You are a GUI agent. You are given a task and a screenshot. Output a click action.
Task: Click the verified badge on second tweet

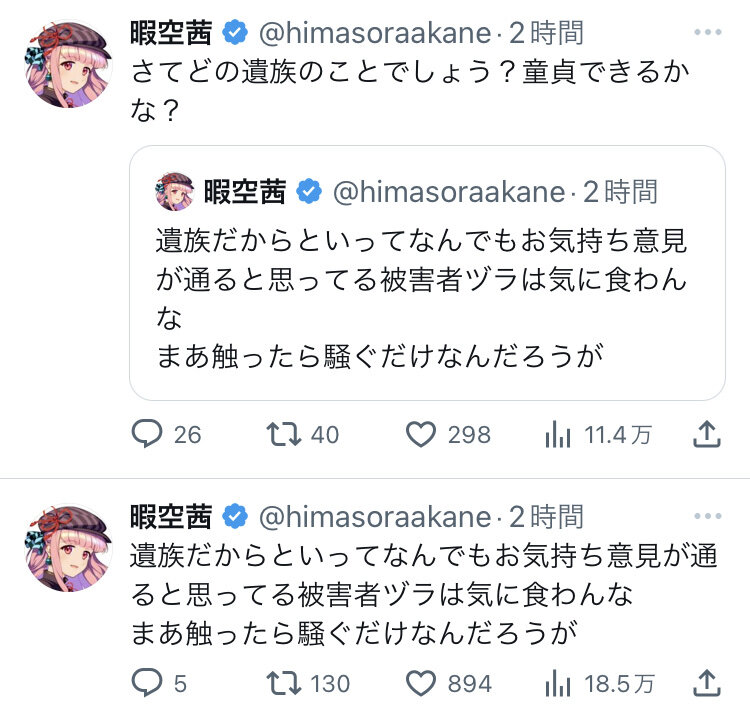pos(235,517)
